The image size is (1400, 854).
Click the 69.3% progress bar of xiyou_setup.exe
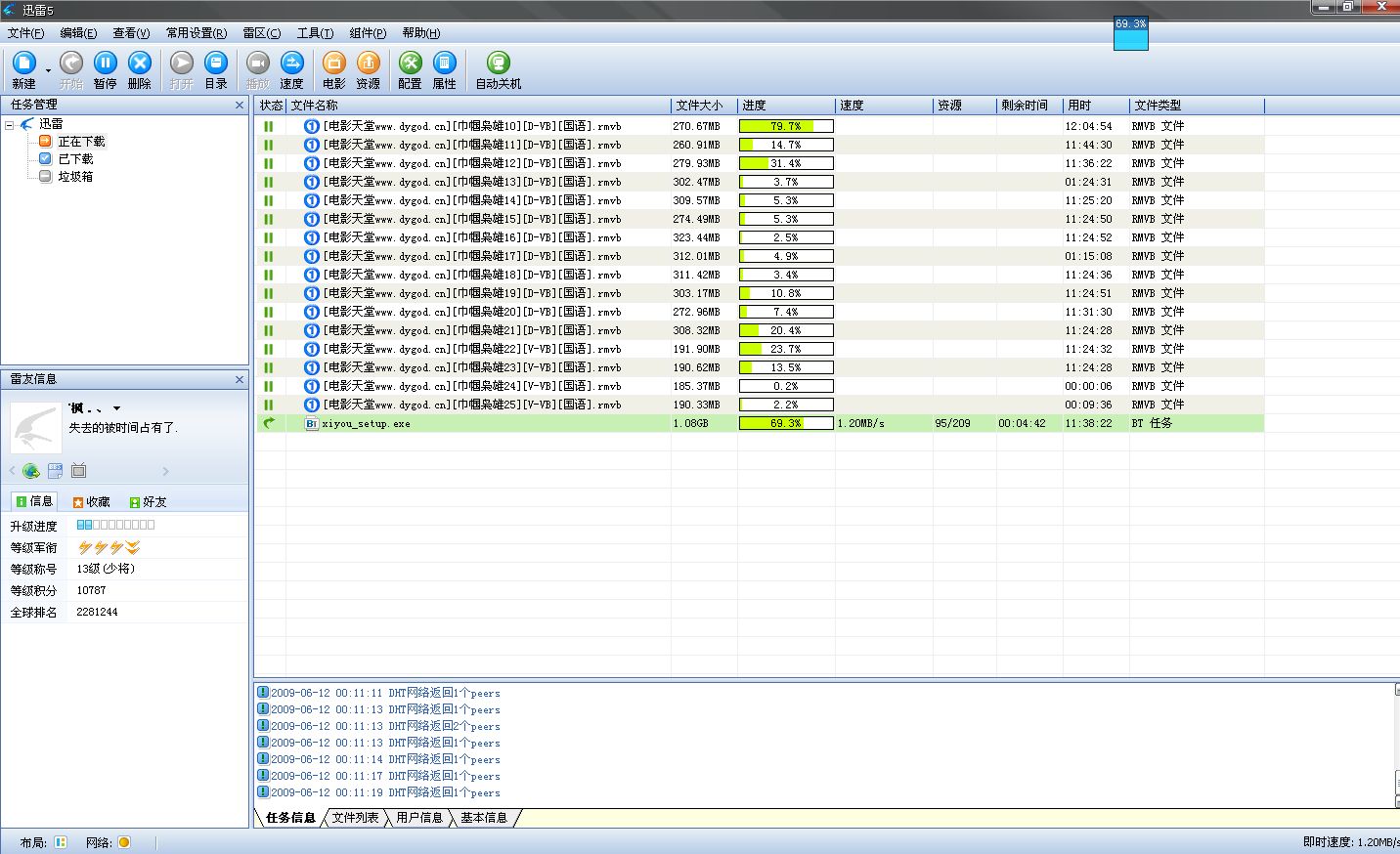click(786, 423)
